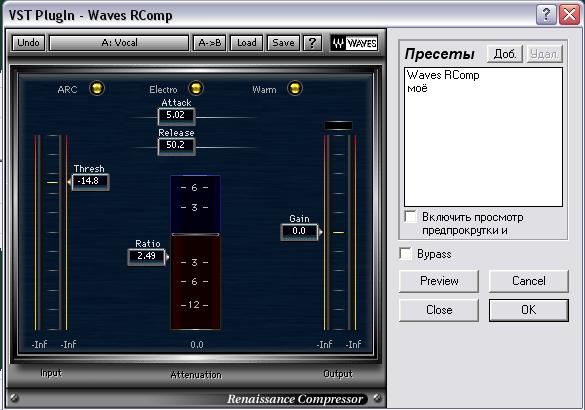Image resolution: width=585 pixels, height=410 pixels.
Task: Click the attenuation meter display
Action: coord(195,252)
